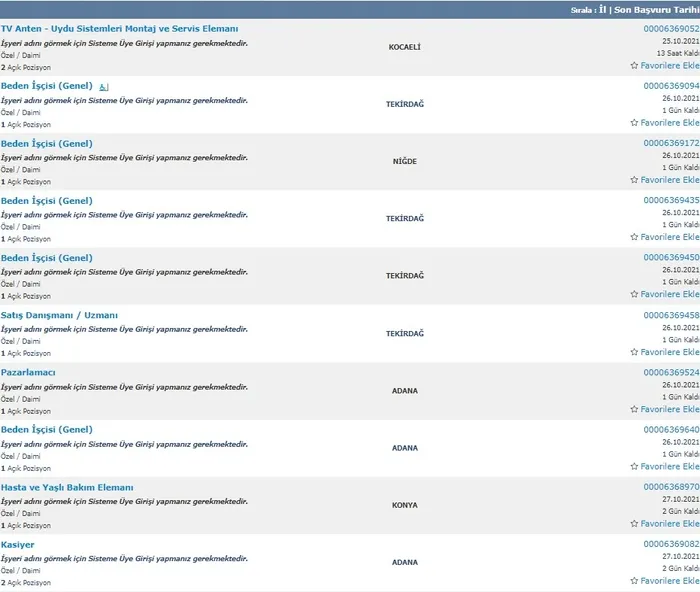Open the Beden İşçisi listing in Niğde
The width and height of the screenshot is (700, 592).
[46, 143]
